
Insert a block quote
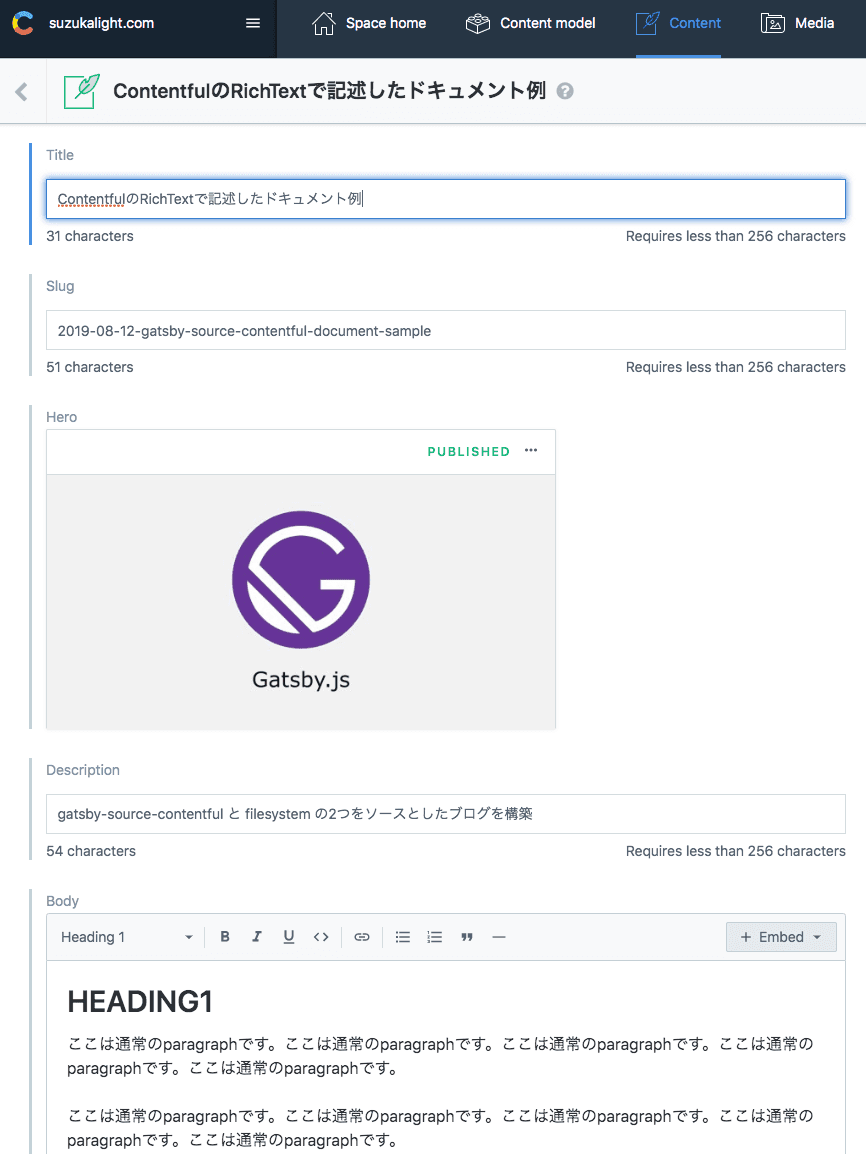point(466,937)
